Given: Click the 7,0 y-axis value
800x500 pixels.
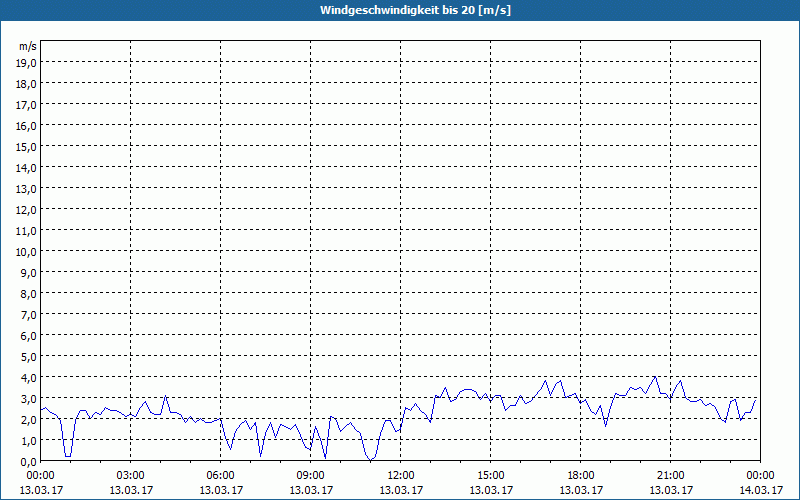Looking at the screenshot, I should 30,315.
